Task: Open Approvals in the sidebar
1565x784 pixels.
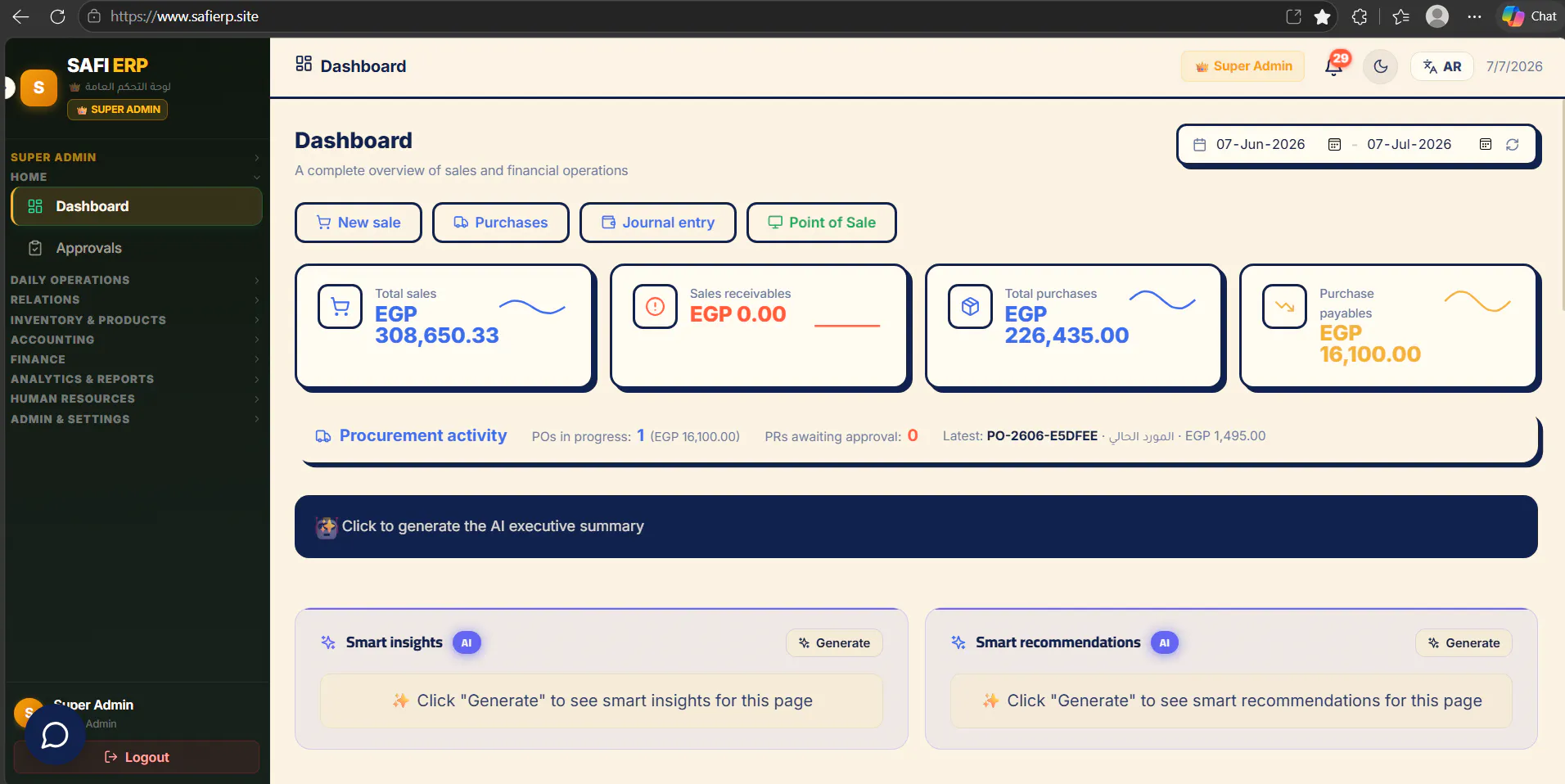Action: pyautogui.click(x=137, y=248)
